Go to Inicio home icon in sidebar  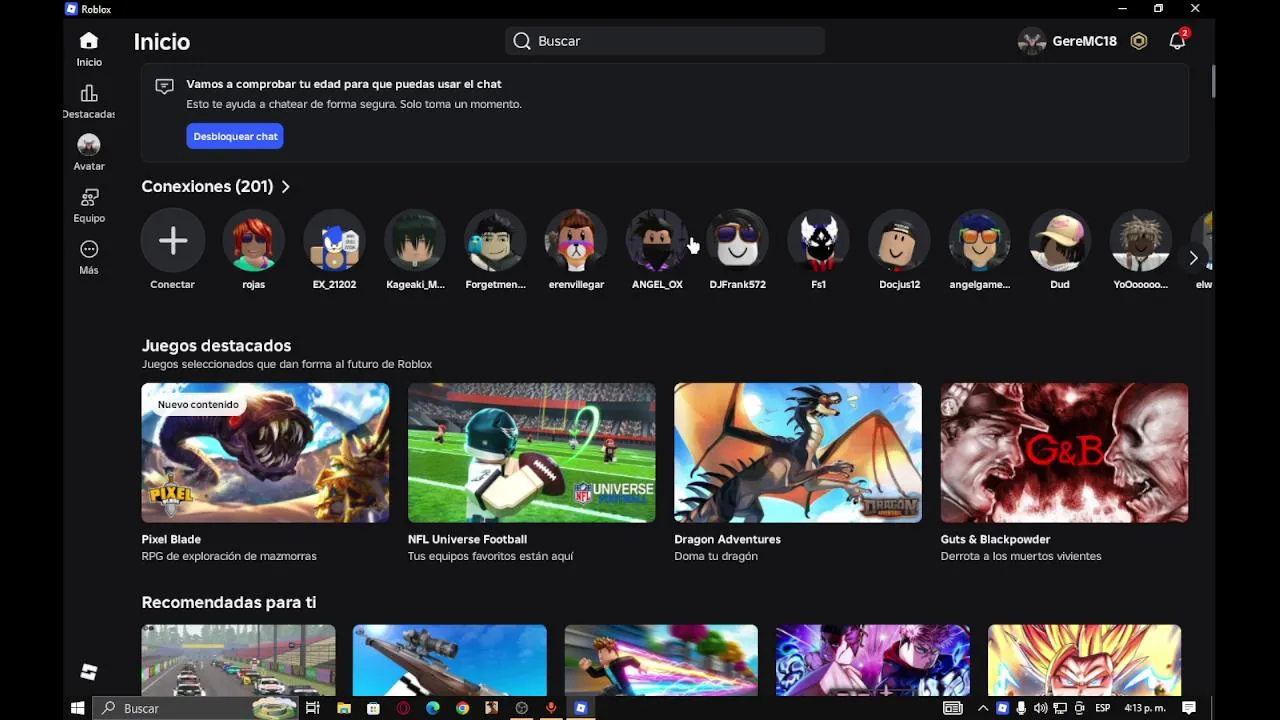[89, 41]
